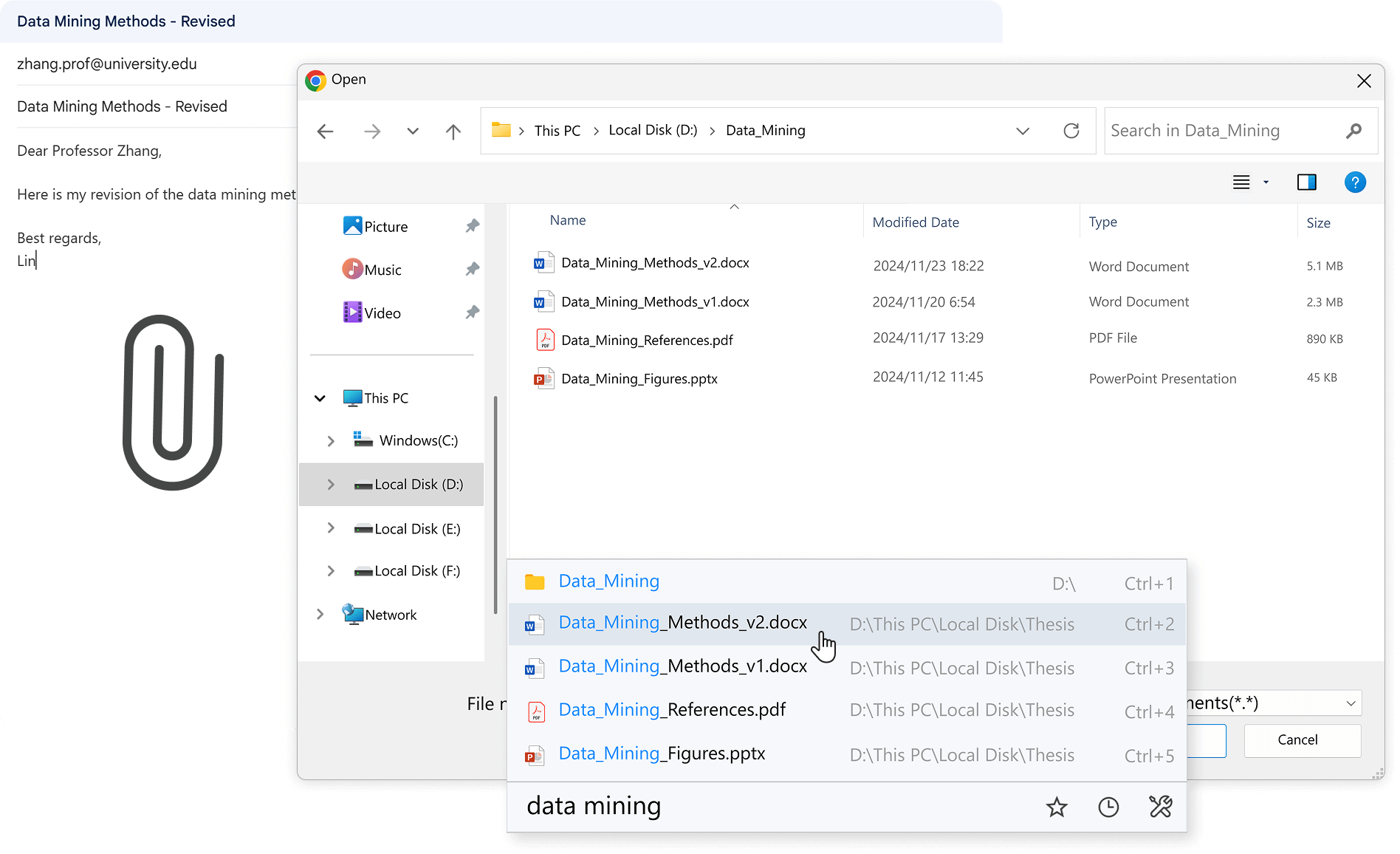Viewport: 1400px width, 854px height.
Task: Click the data mining search input box
Action: tap(768, 807)
